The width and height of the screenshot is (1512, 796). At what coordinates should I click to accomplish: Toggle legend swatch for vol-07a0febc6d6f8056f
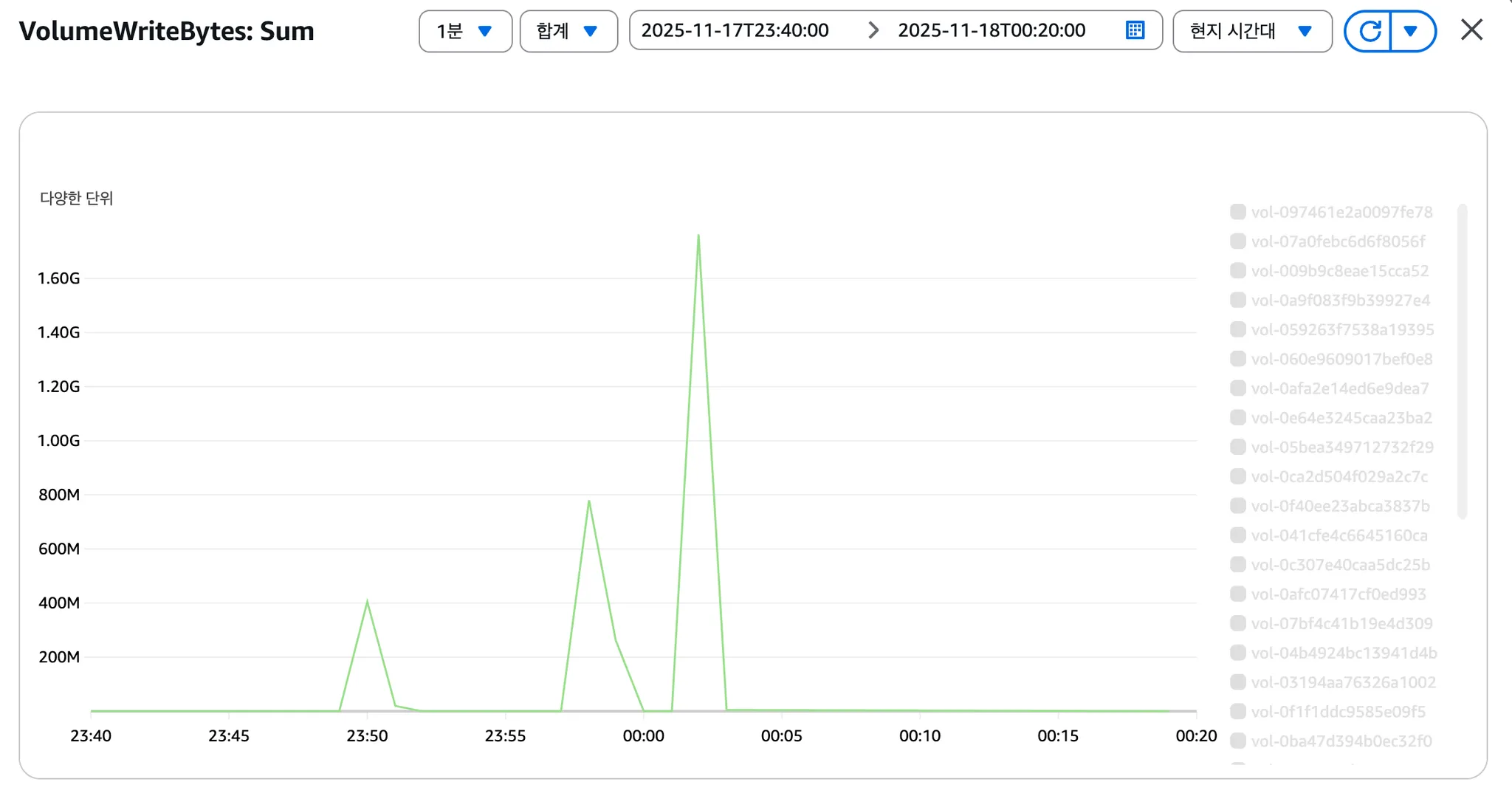pyautogui.click(x=1238, y=241)
